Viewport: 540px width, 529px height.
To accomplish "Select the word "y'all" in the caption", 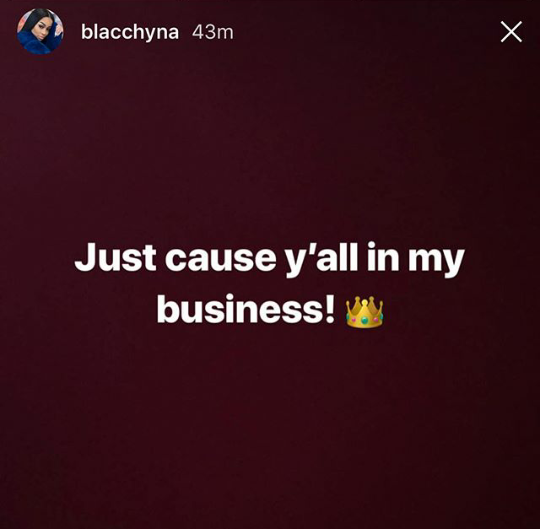I will pos(322,258).
